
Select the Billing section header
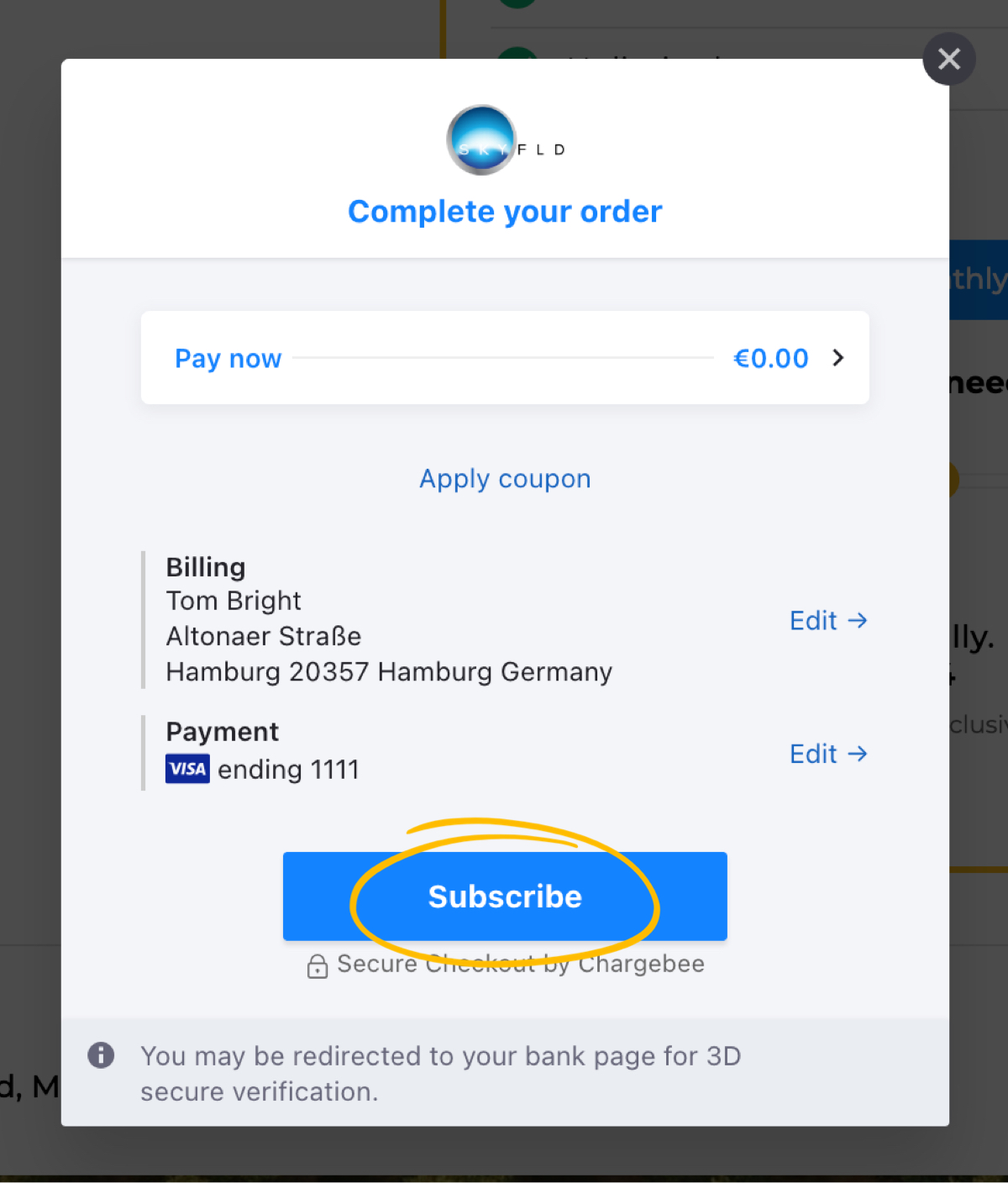coord(206,567)
